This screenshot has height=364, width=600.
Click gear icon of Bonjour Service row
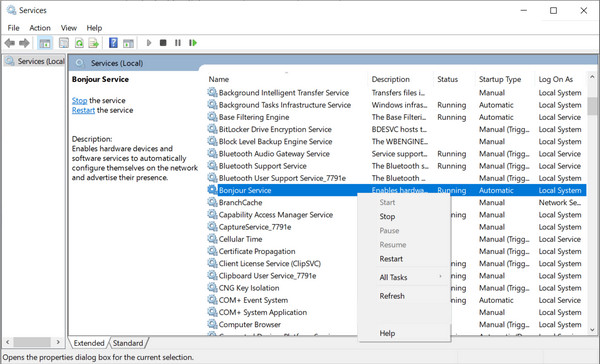[212, 190]
